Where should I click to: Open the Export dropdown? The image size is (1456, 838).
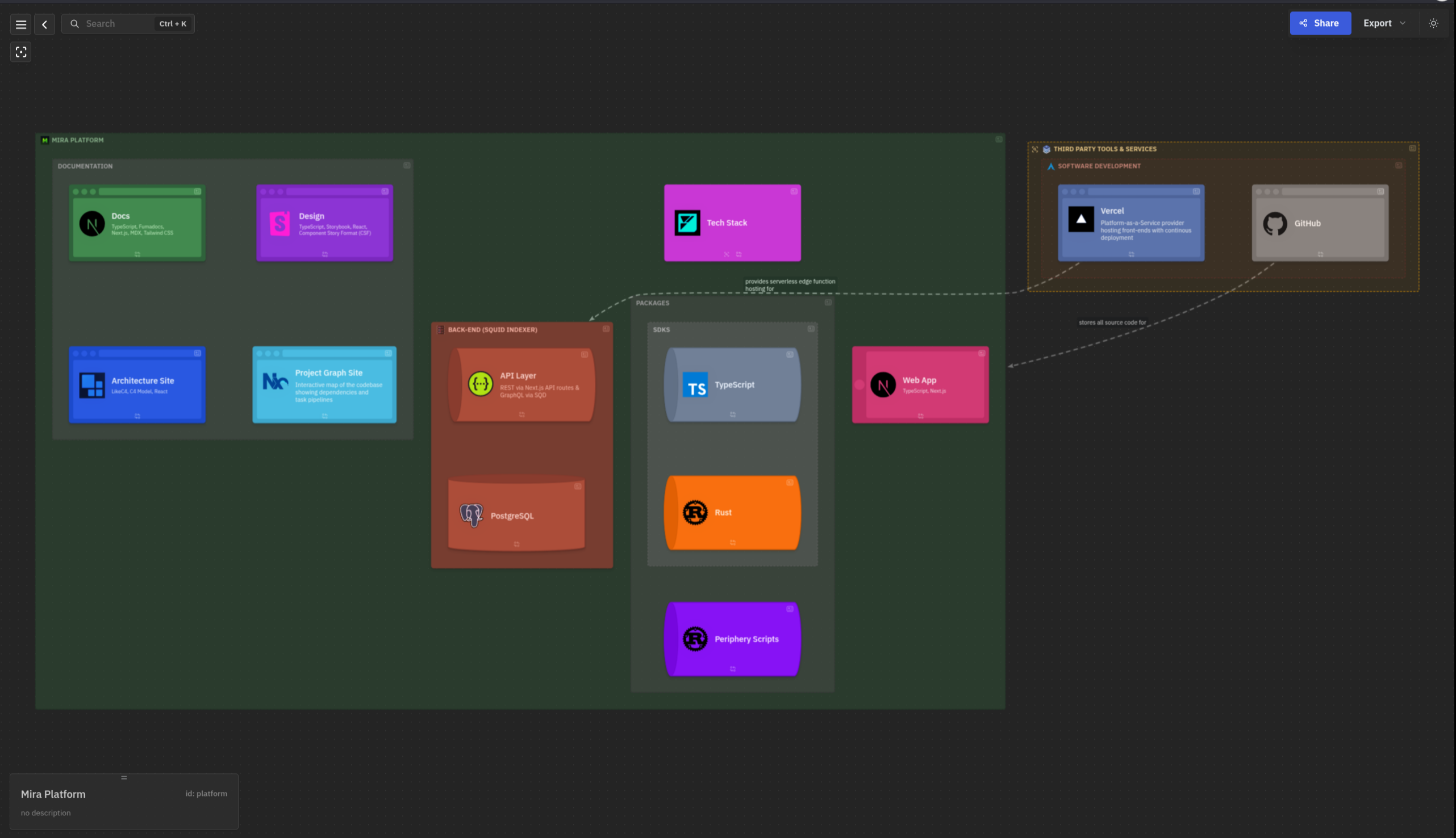[1384, 24]
